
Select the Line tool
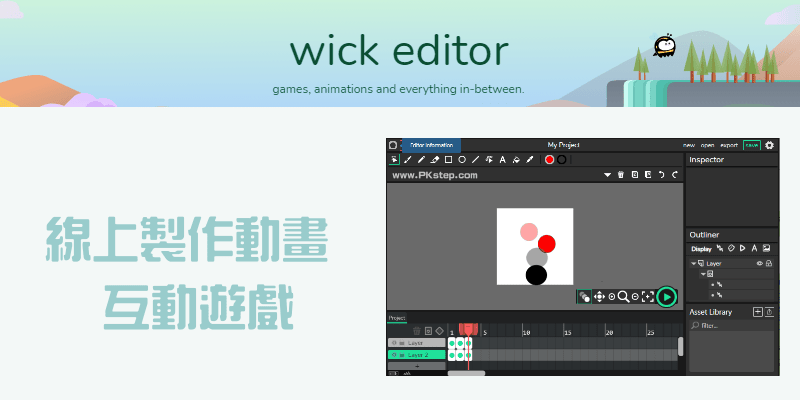(476, 160)
